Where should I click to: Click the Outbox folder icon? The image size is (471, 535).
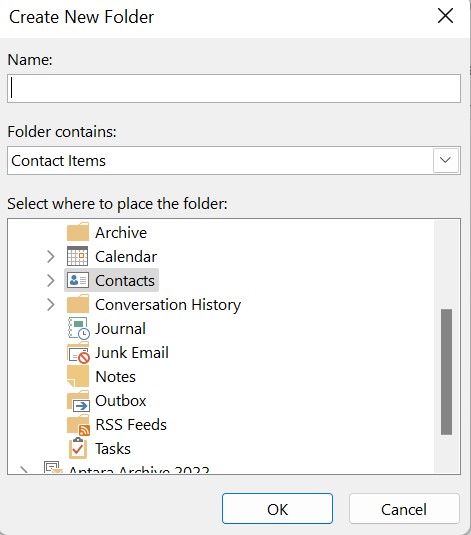(78, 401)
